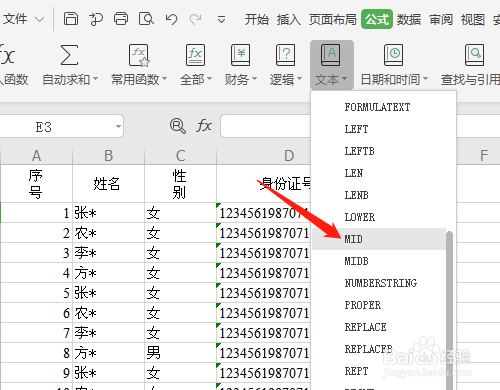
Task: Choose LOWER function from the list
Action: [x=359, y=217]
